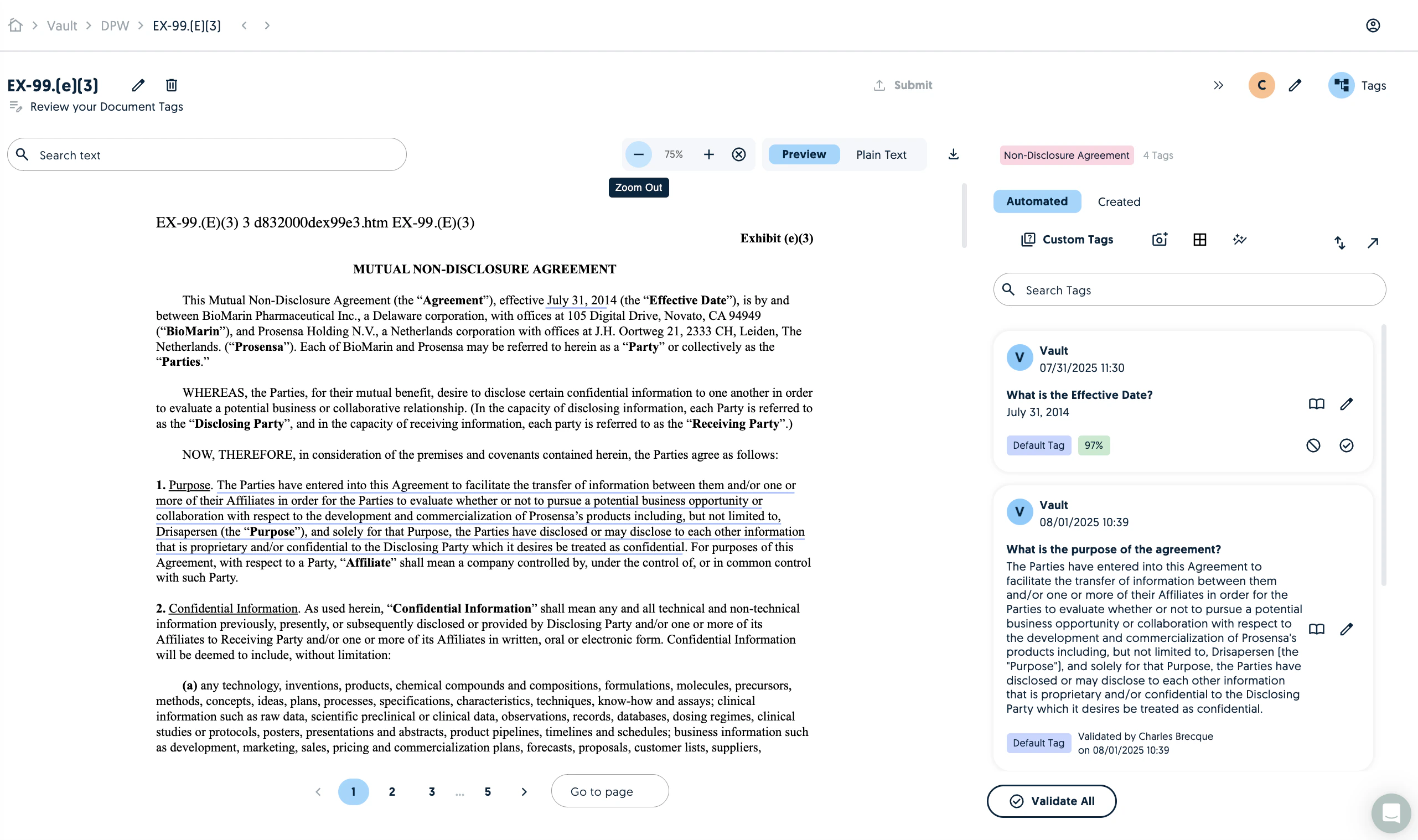Delete the document using trash icon

172,85
